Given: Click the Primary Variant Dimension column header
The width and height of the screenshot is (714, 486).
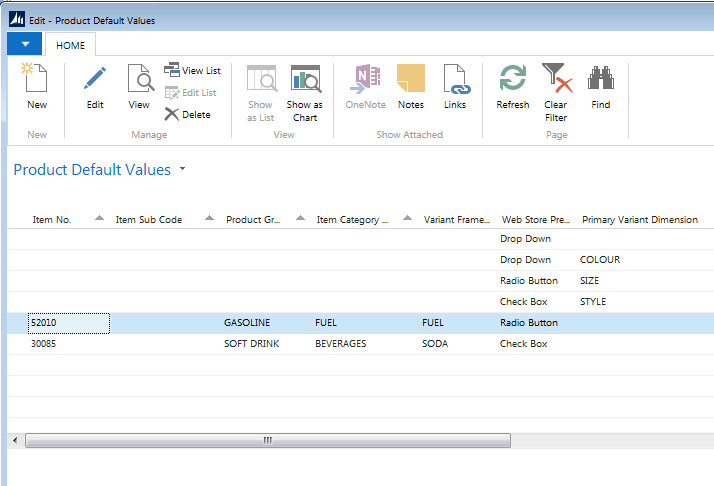Looking at the screenshot, I should tap(639, 220).
